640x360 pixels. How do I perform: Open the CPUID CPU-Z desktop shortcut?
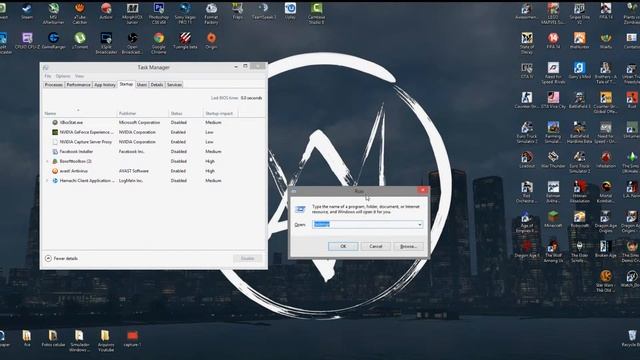[27, 41]
